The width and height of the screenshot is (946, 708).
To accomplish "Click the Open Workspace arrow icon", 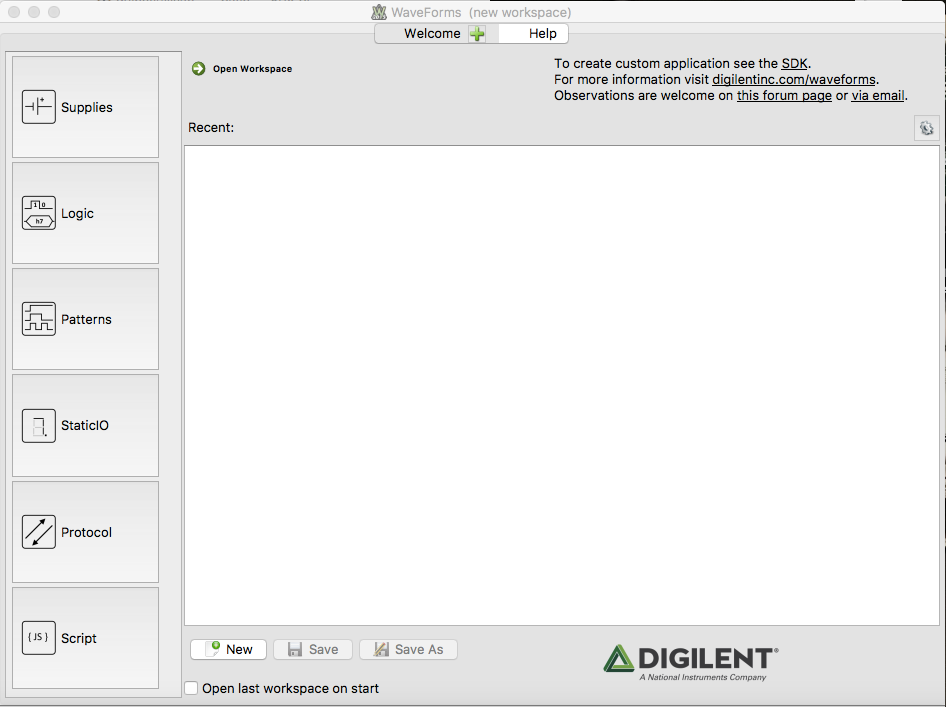I will 198,69.
